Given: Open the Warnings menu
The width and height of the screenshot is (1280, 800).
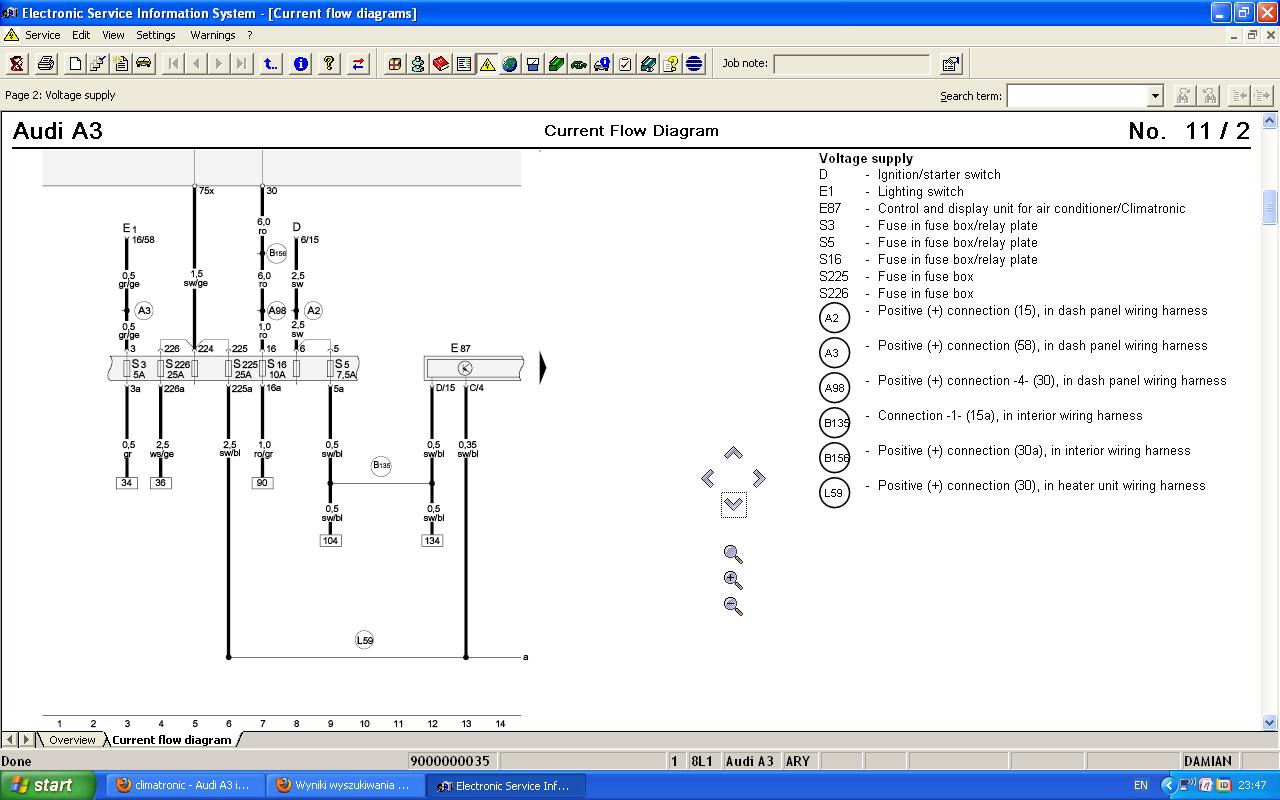Looking at the screenshot, I should [213, 35].
